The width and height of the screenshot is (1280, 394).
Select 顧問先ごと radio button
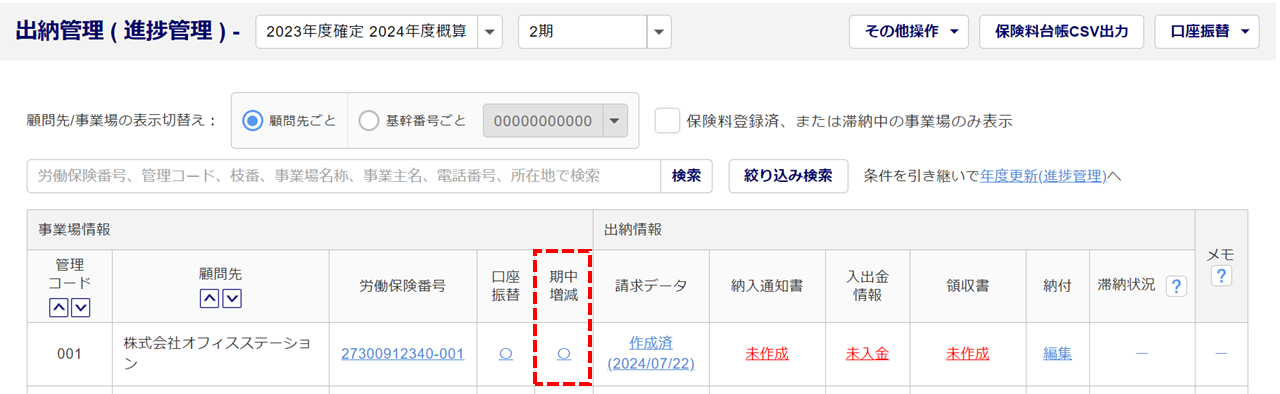click(x=252, y=120)
